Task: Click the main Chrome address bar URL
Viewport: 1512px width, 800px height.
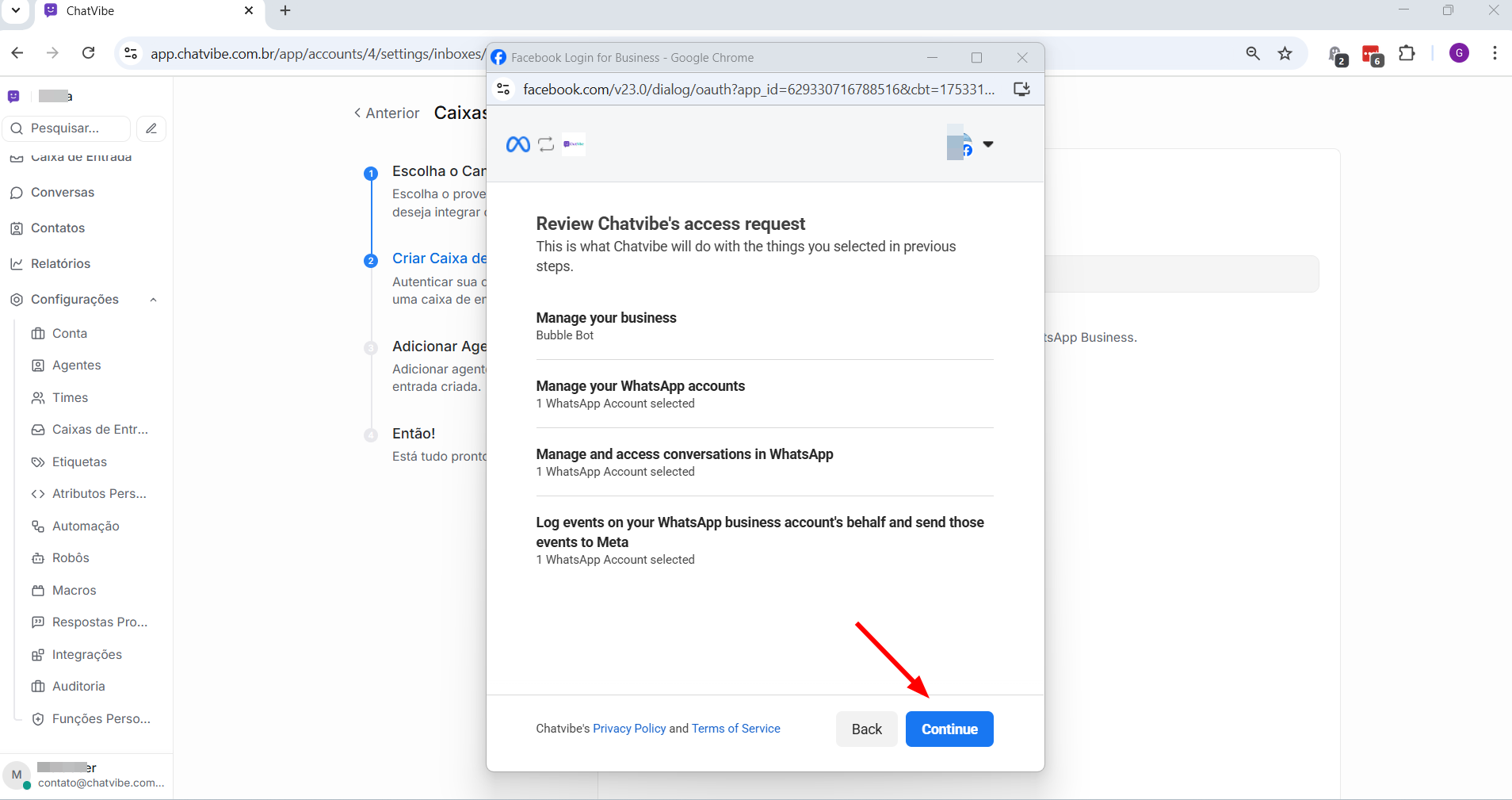Action: tap(317, 54)
